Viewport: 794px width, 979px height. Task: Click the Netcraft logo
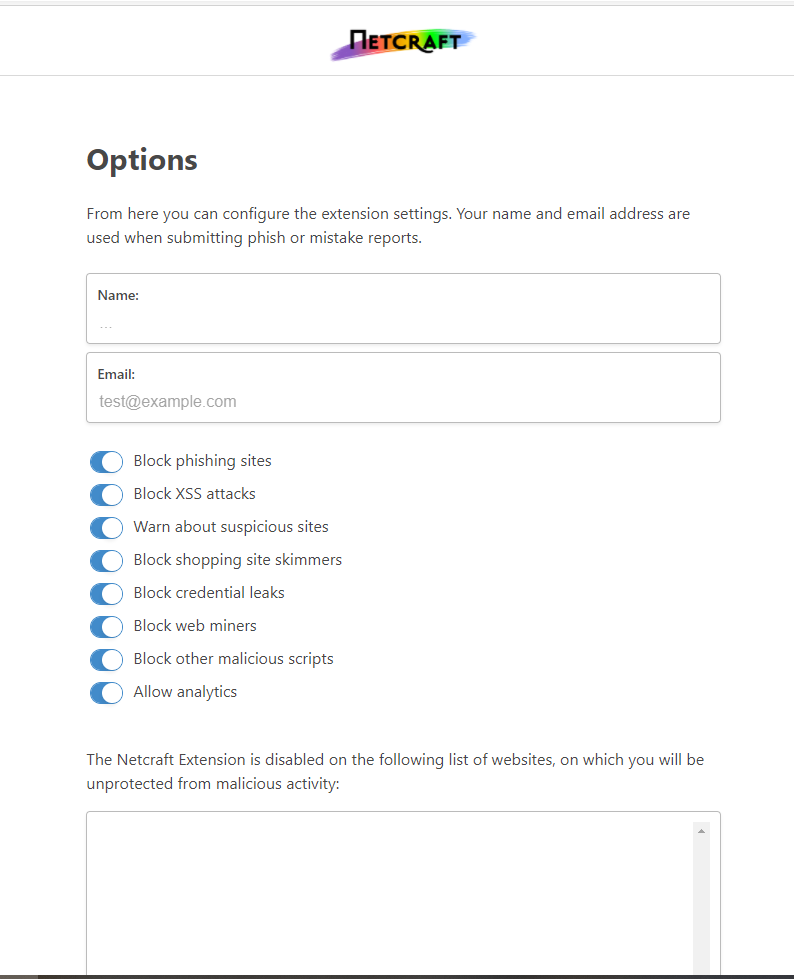404,42
